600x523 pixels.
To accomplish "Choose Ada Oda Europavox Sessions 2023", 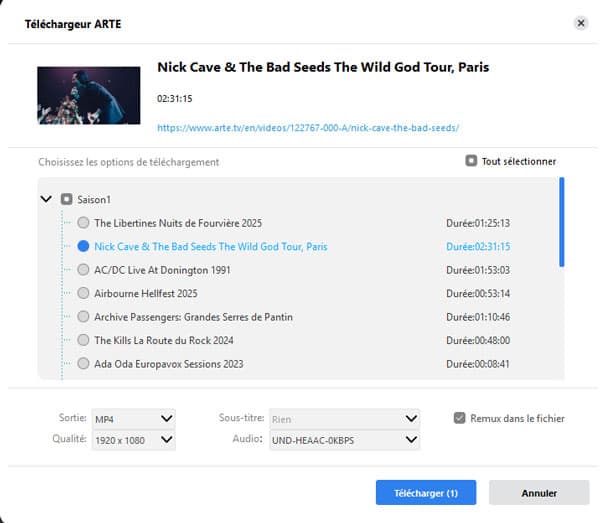I will pos(83,364).
